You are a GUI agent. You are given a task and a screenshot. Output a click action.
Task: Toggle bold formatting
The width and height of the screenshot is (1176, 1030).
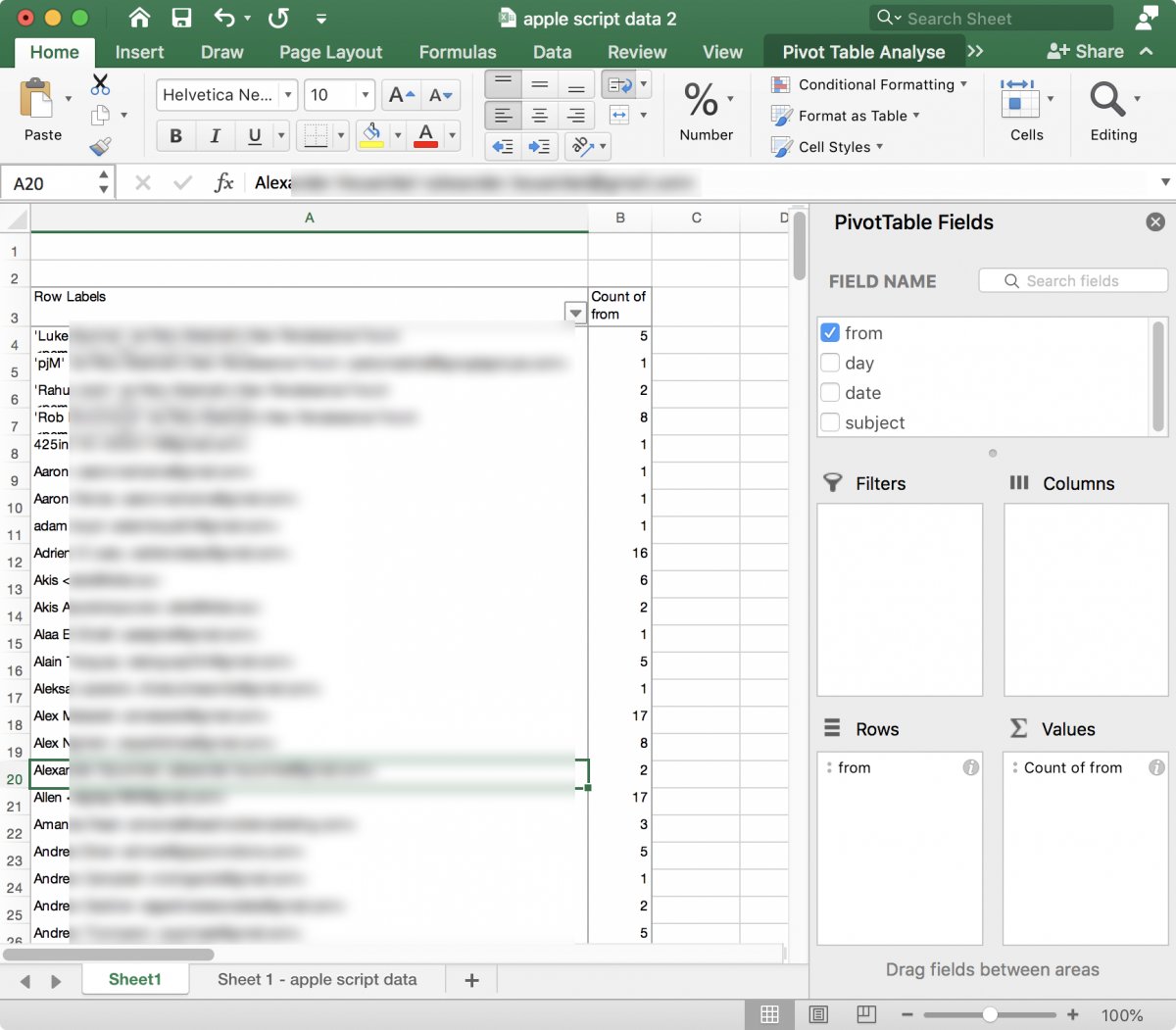click(174, 135)
